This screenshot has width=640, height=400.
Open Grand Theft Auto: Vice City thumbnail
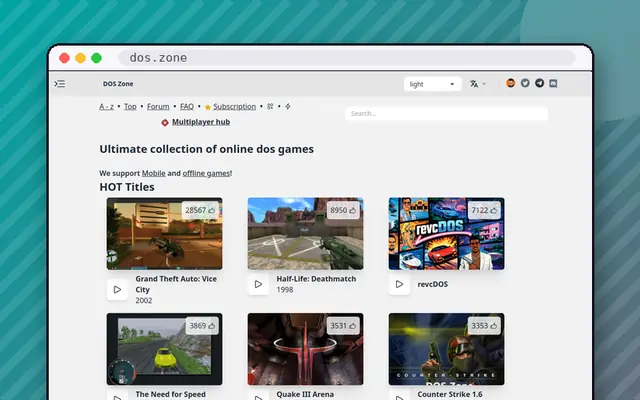164,234
